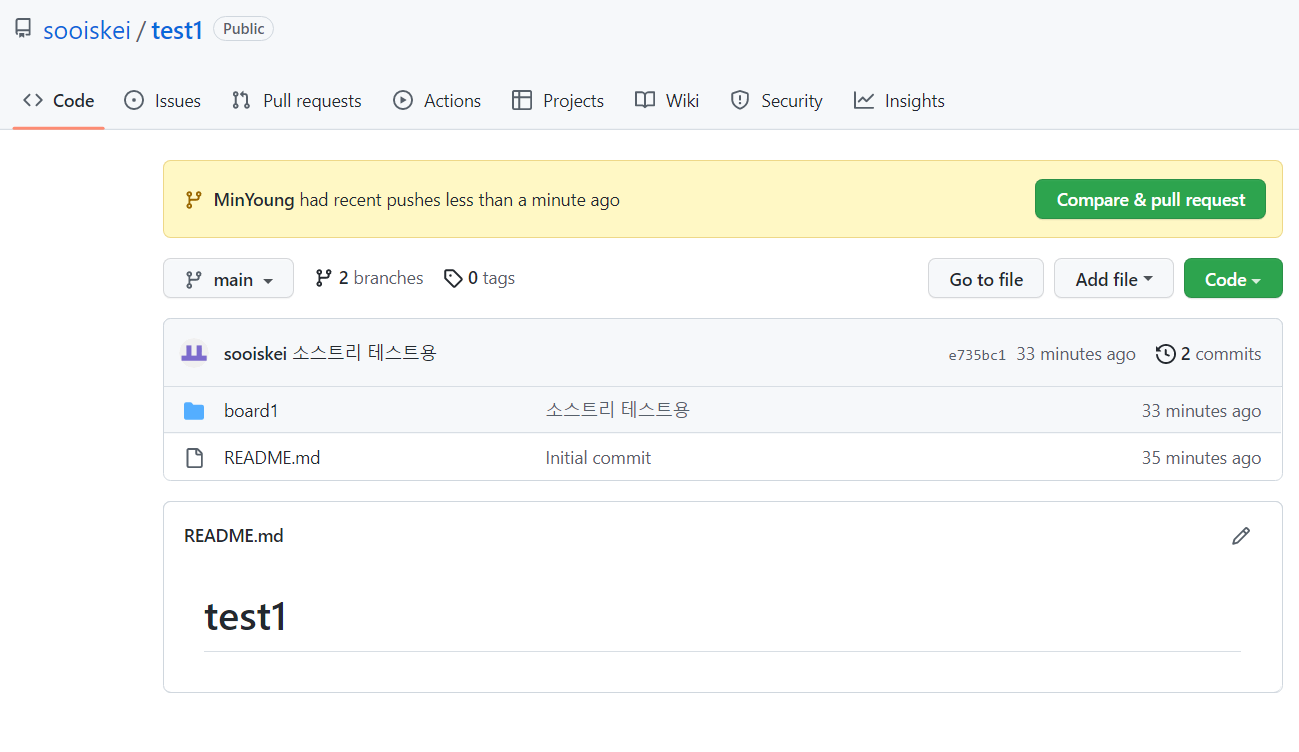Click the branch icon in the yellow banner
The height and width of the screenshot is (752, 1299).
tap(193, 200)
